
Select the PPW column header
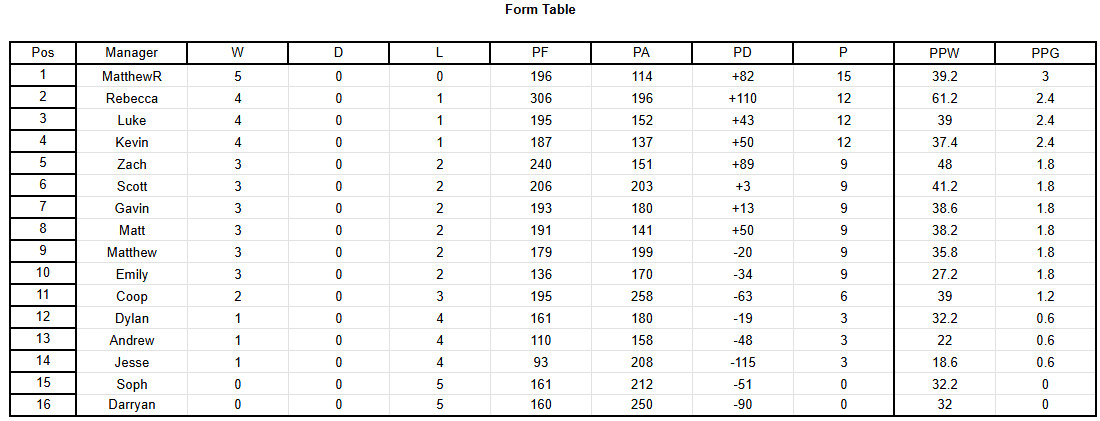[944, 53]
